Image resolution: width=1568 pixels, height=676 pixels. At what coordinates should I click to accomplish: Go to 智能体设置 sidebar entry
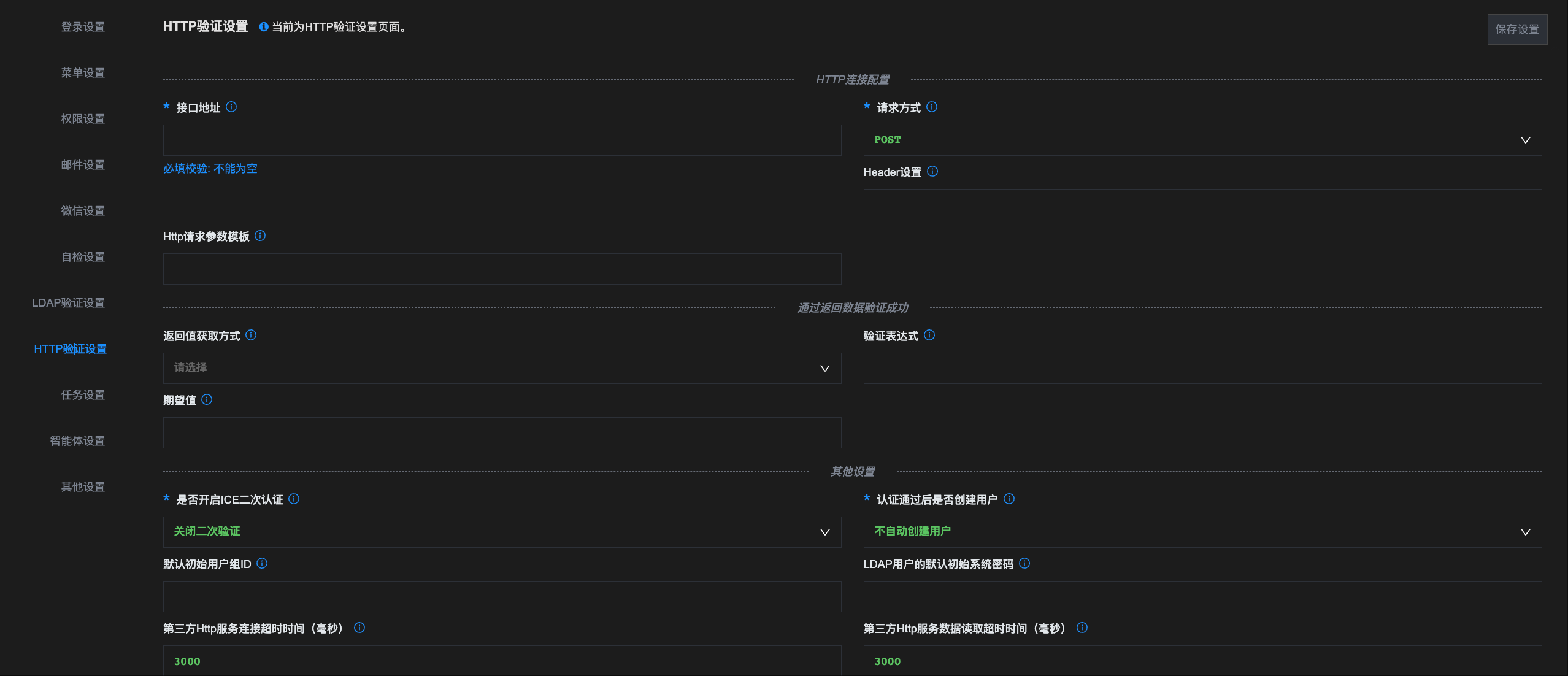coord(77,441)
